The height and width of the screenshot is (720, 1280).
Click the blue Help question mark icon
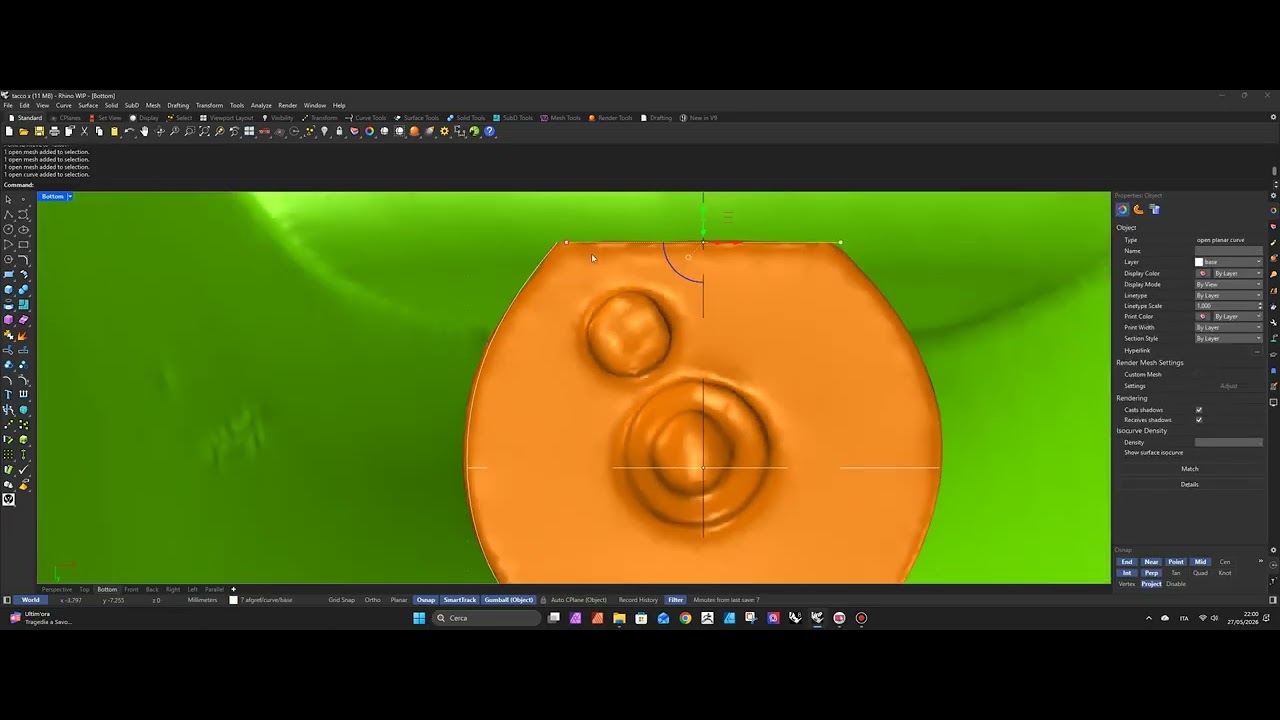tap(489, 131)
